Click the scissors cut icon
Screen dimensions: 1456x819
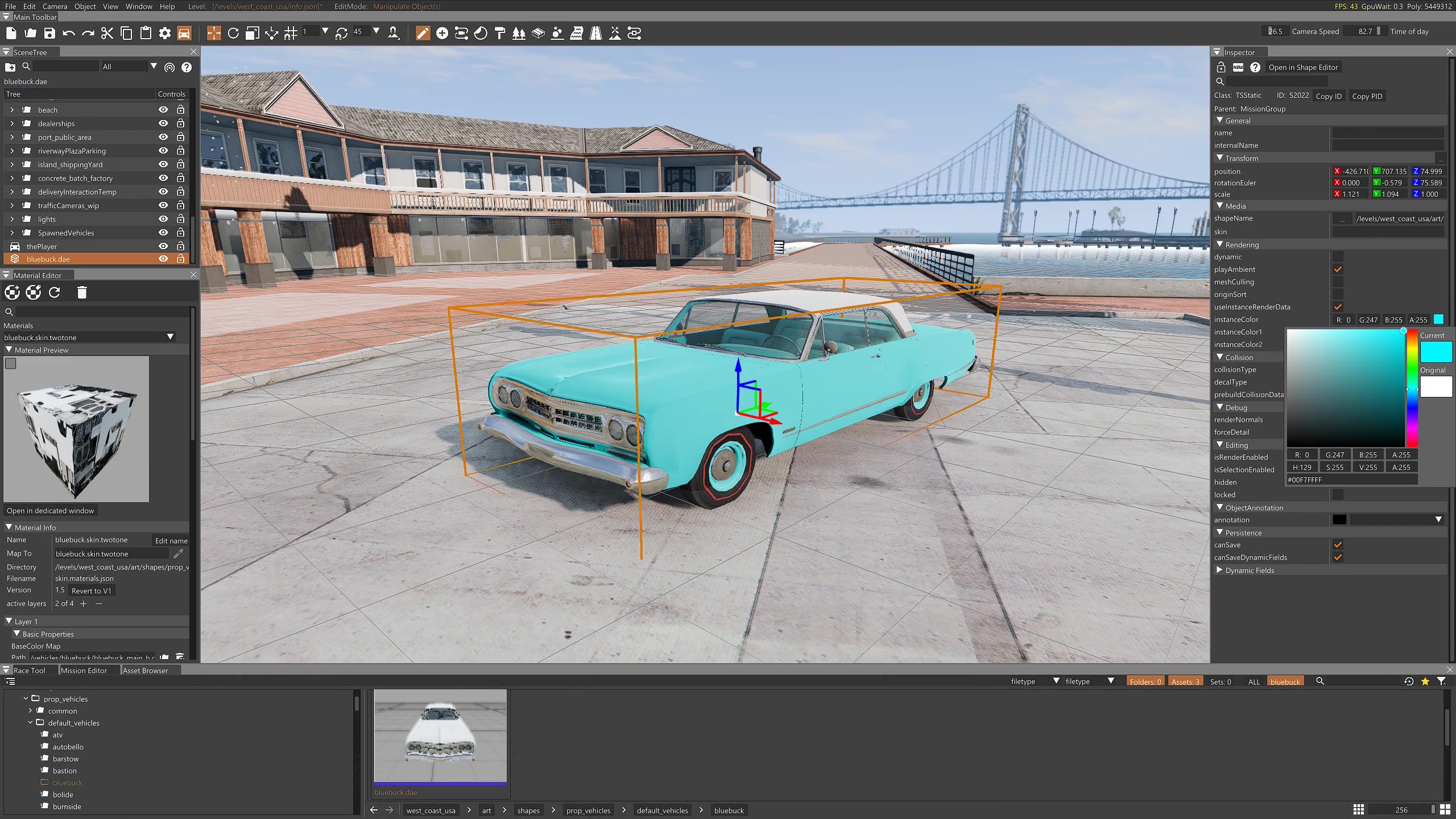point(107,34)
